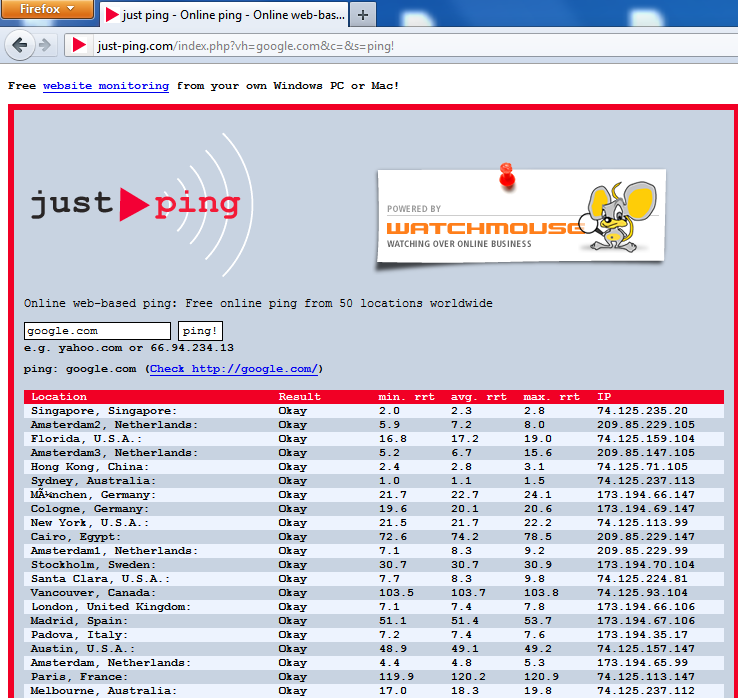Select the Santa Clara, U.S.A. row label
Screen dimensions: 738x698
pyautogui.click(x=100, y=579)
